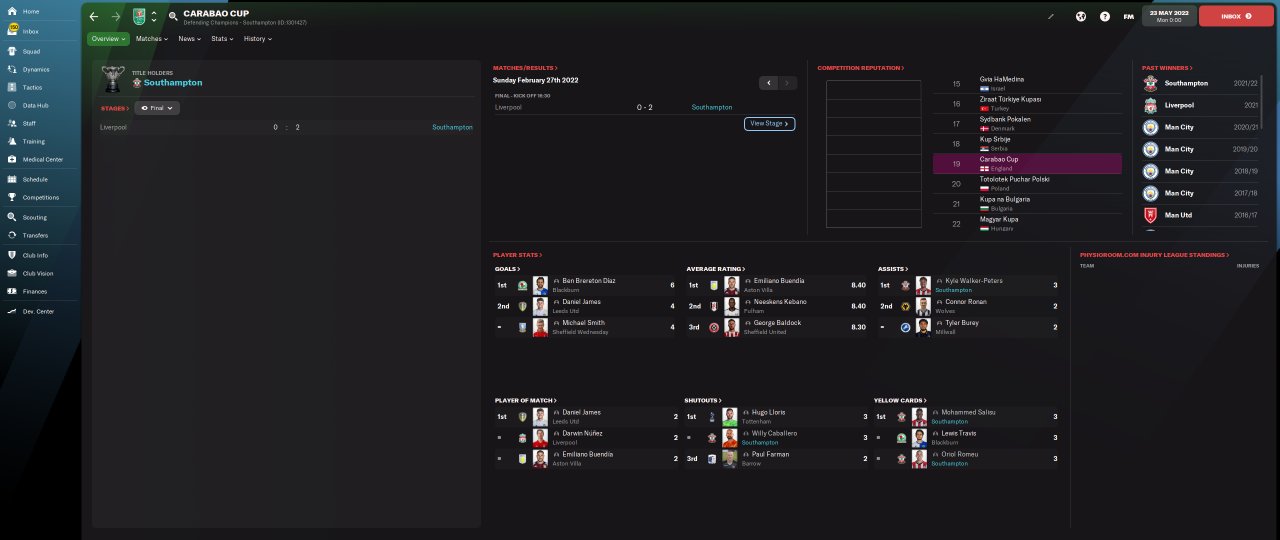Open the Past Winners section link
This screenshot has height=540, width=1280.
1167,68
